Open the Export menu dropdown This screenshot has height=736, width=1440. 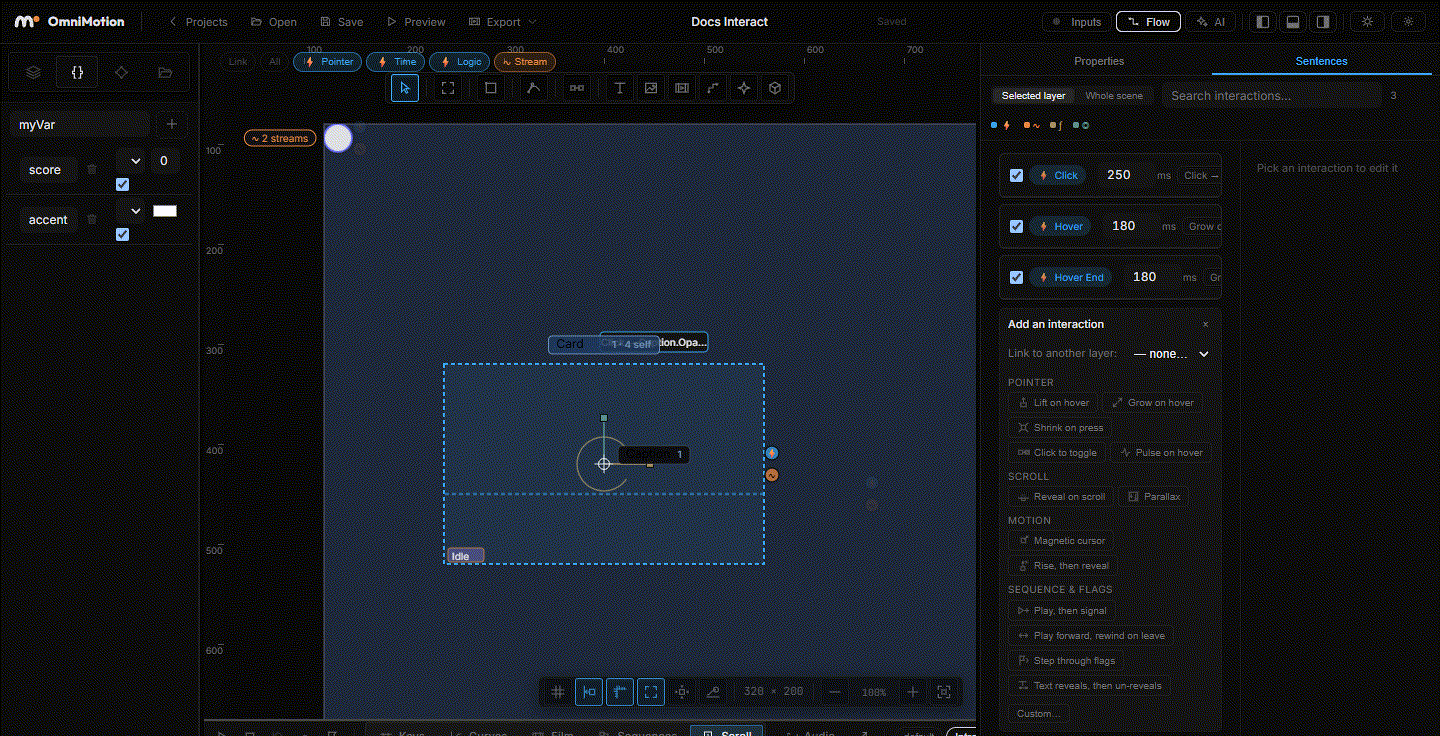point(503,22)
